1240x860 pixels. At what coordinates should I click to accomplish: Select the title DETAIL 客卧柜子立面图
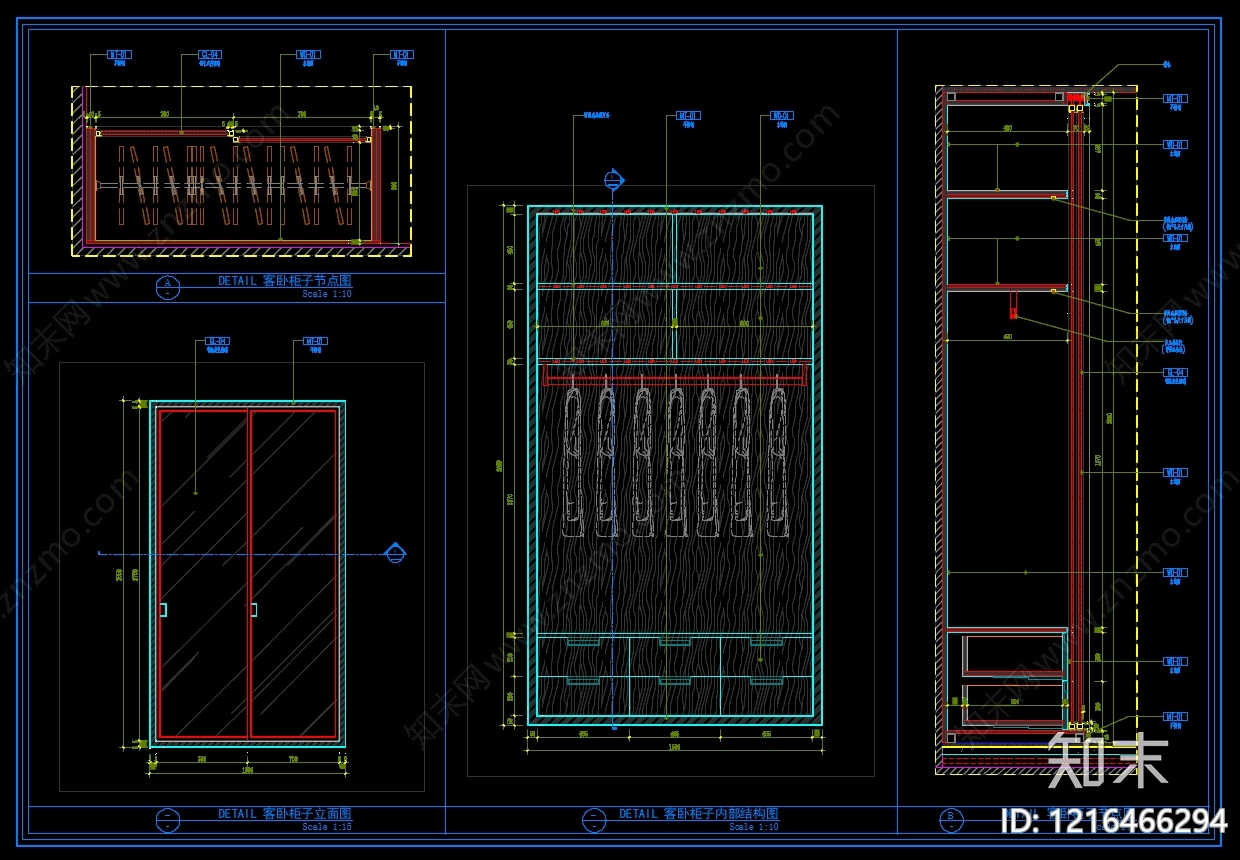point(285,815)
